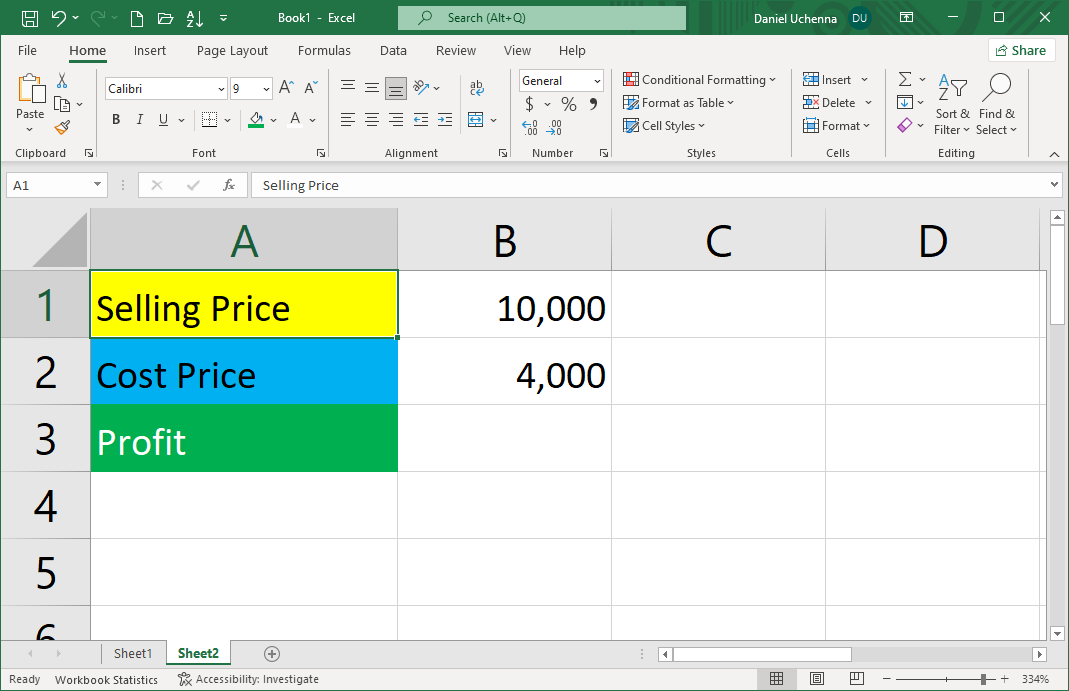This screenshot has width=1069, height=691.
Task: Switch to Sheet1
Action: (x=133, y=653)
